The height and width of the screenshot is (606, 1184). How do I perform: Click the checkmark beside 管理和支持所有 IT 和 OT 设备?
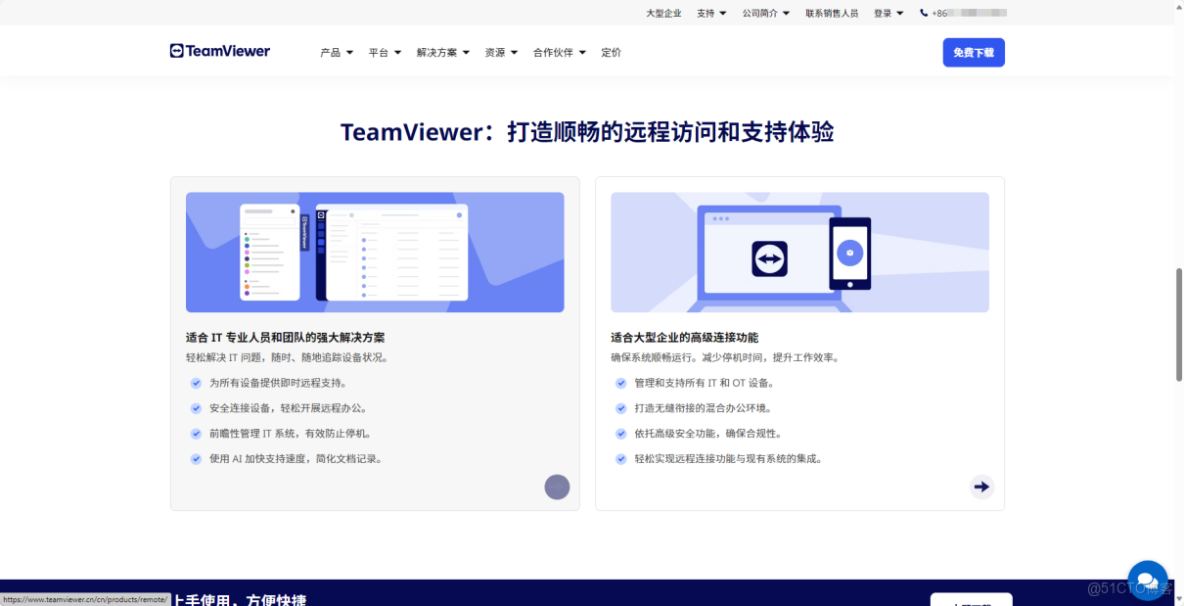point(621,382)
